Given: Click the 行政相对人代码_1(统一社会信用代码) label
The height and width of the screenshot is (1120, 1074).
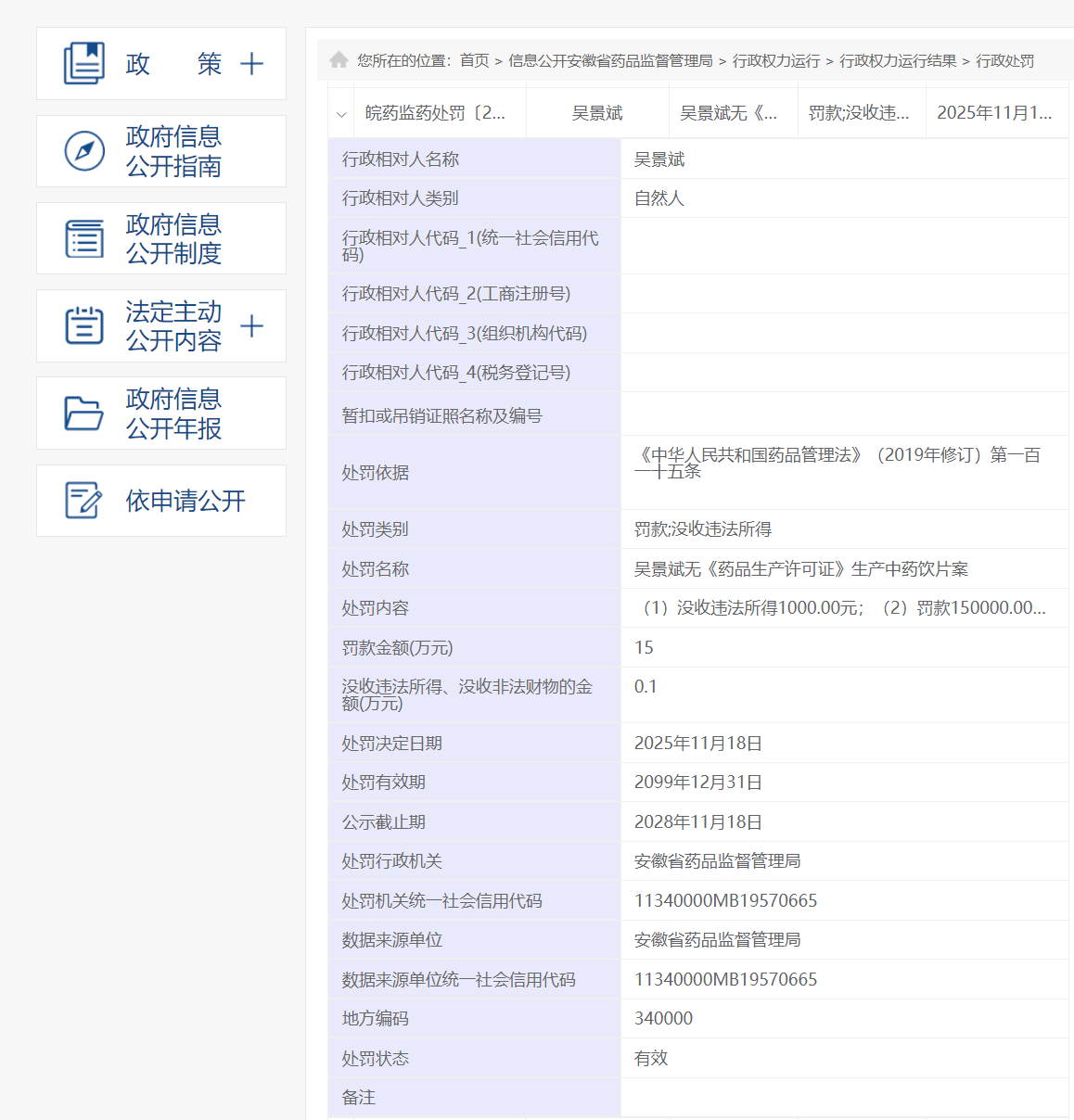Looking at the screenshot, I should click(470, 247).
